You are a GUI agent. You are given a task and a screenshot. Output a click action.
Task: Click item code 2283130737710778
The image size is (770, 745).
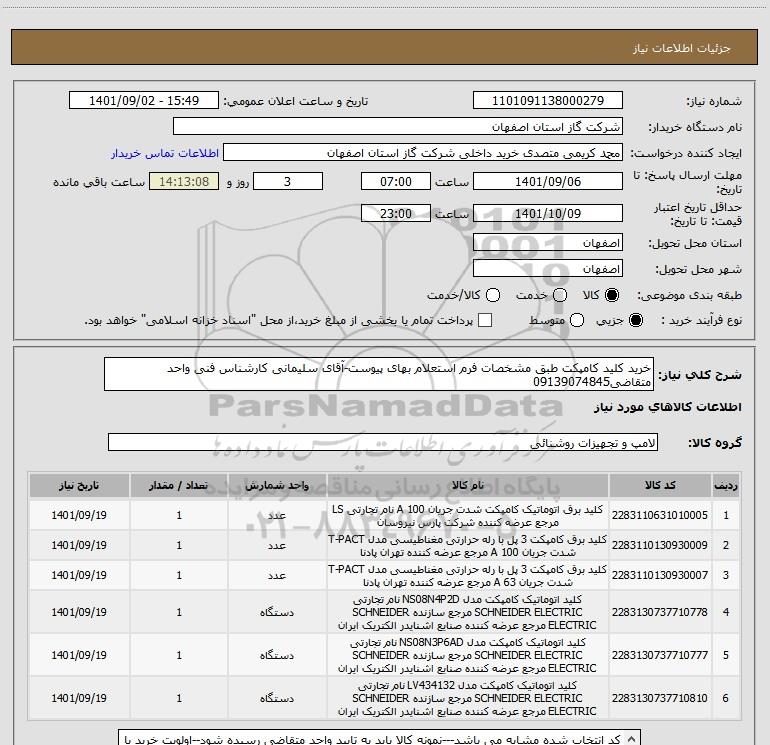point(660,612)
